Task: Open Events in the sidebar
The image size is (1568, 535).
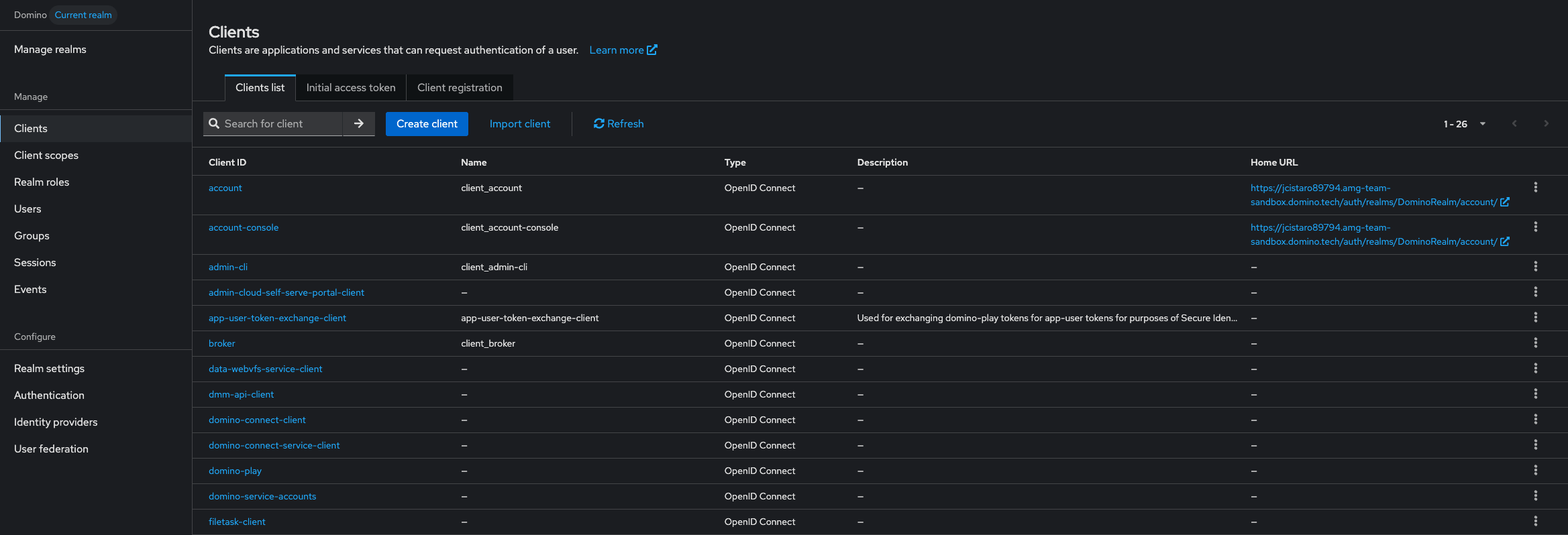Action: (x=96, y=289)
